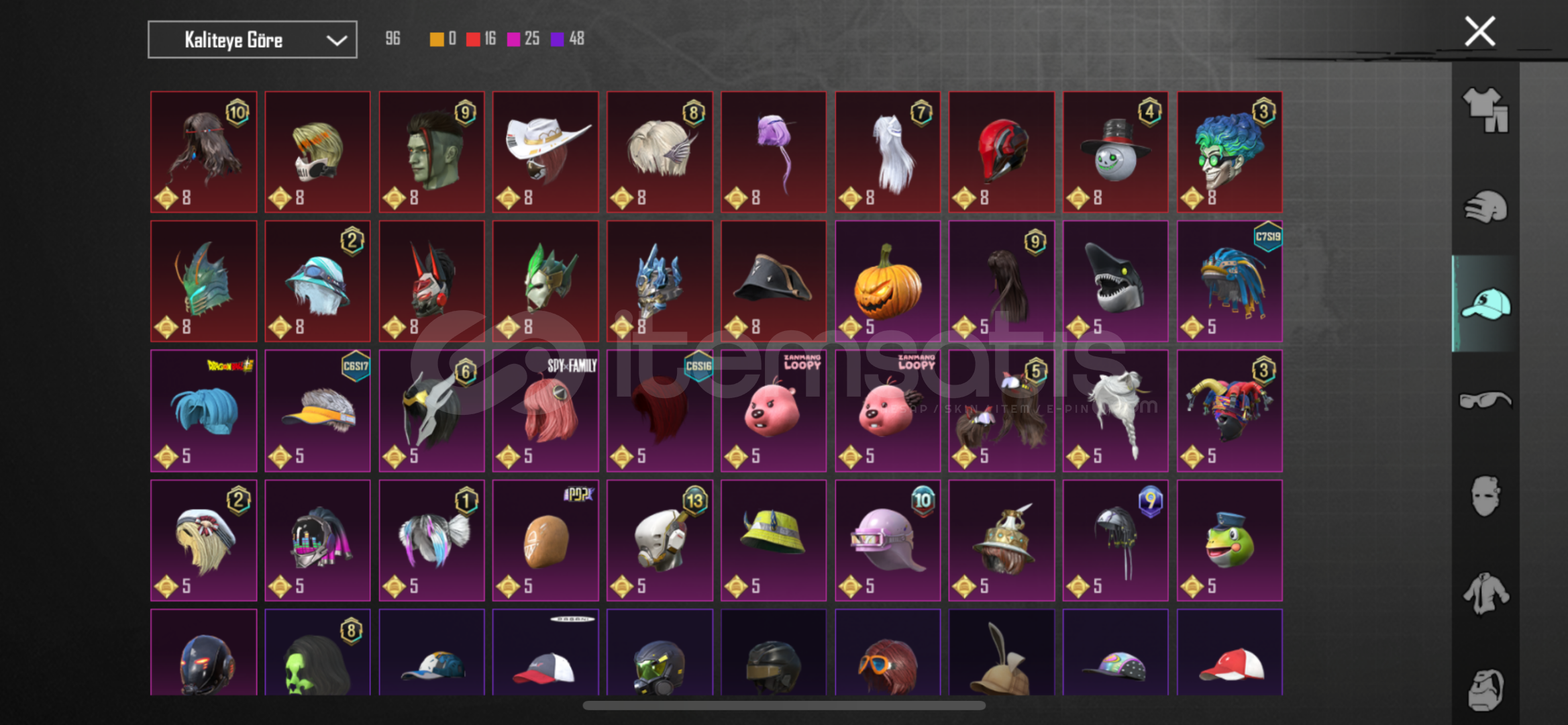Choose the SPY FAMILY pink hair item

[545, 411]
